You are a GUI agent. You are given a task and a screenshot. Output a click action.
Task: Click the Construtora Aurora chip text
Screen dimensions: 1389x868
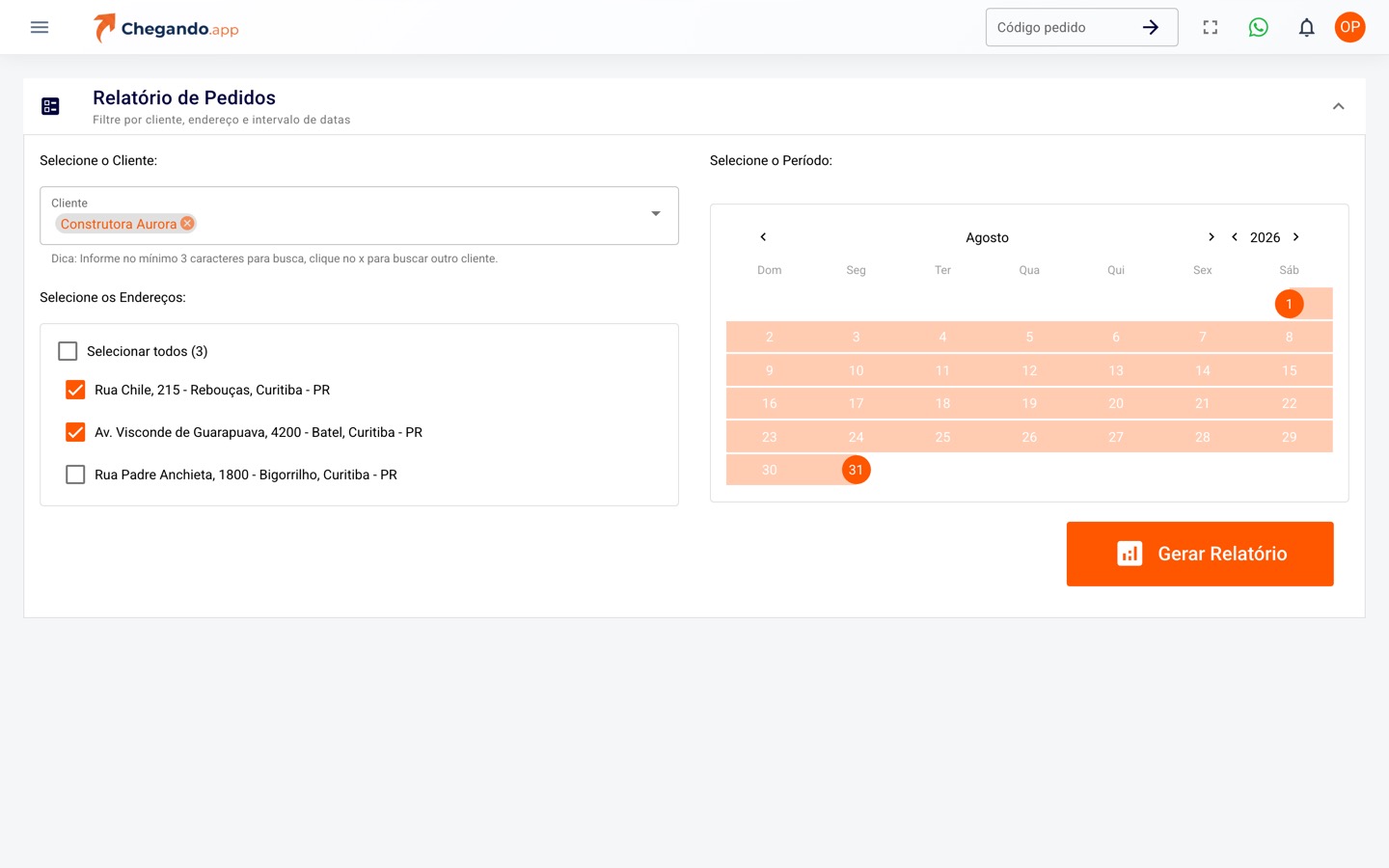point(119,224)
